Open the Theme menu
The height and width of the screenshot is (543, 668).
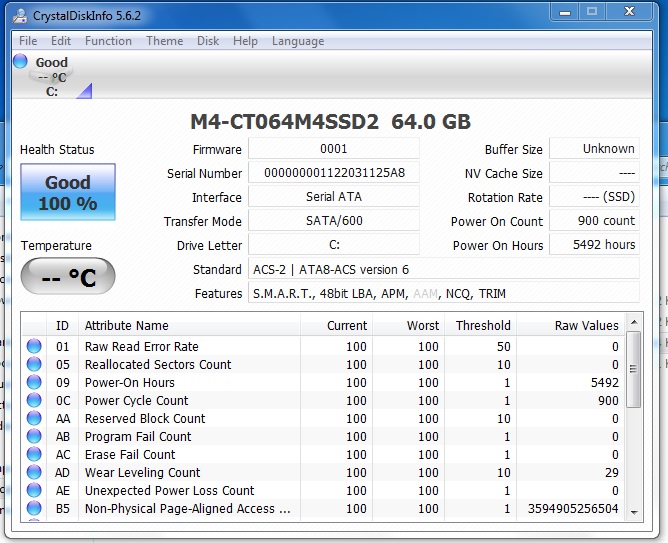164,41
